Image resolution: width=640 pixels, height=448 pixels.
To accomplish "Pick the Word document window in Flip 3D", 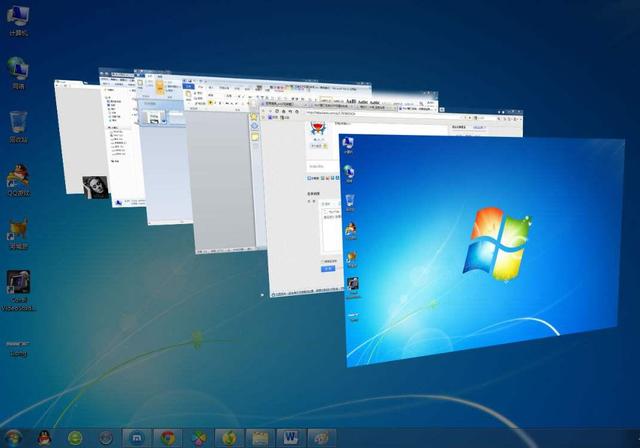I will 222,180.
